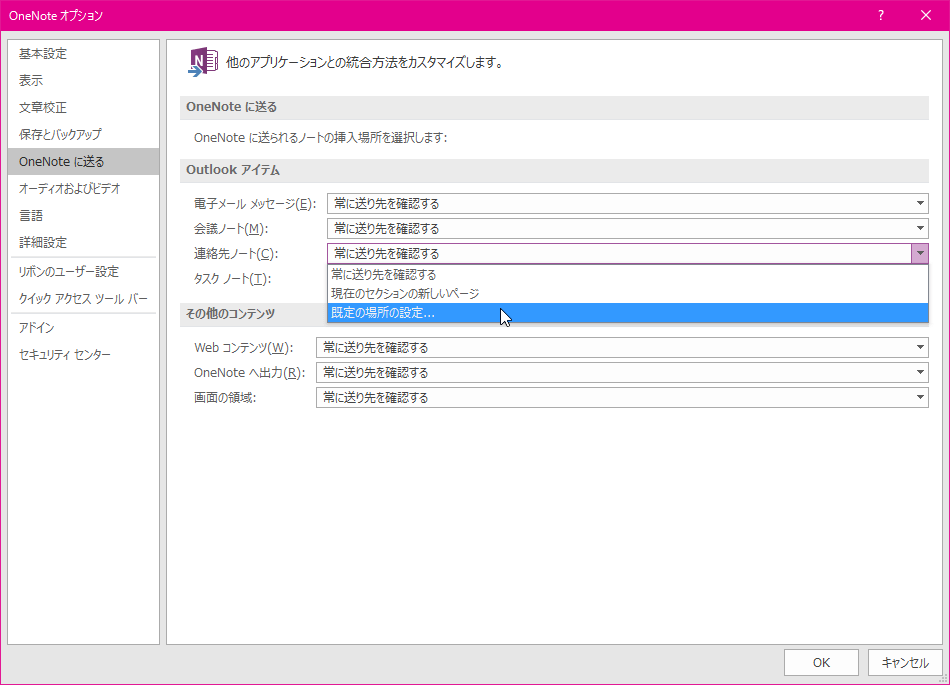950x685 pixels.
Task: Click the キャンセル button
Action: [905, 663]
